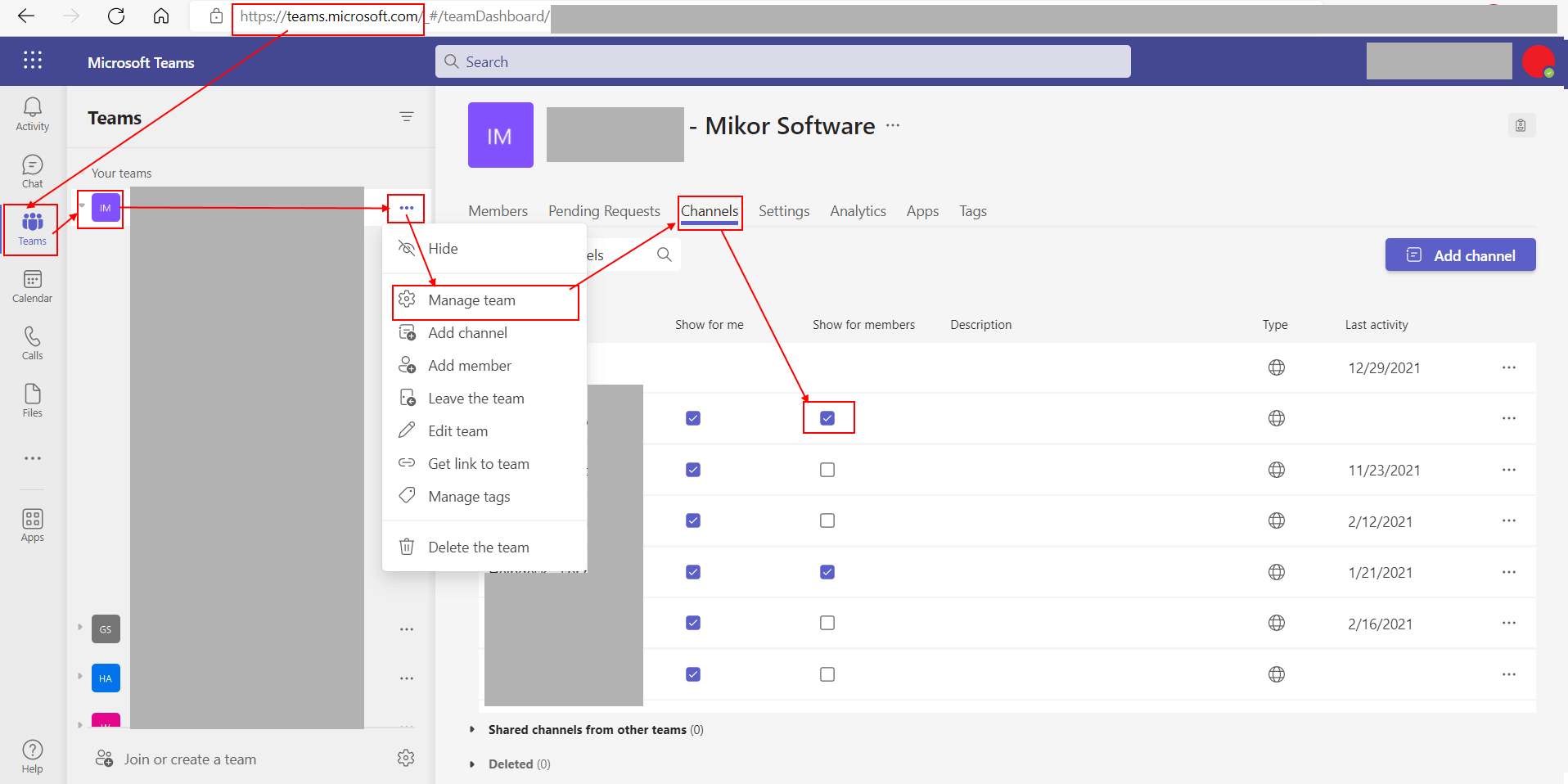Expand the GS team in the teams list

pos(80,628)
